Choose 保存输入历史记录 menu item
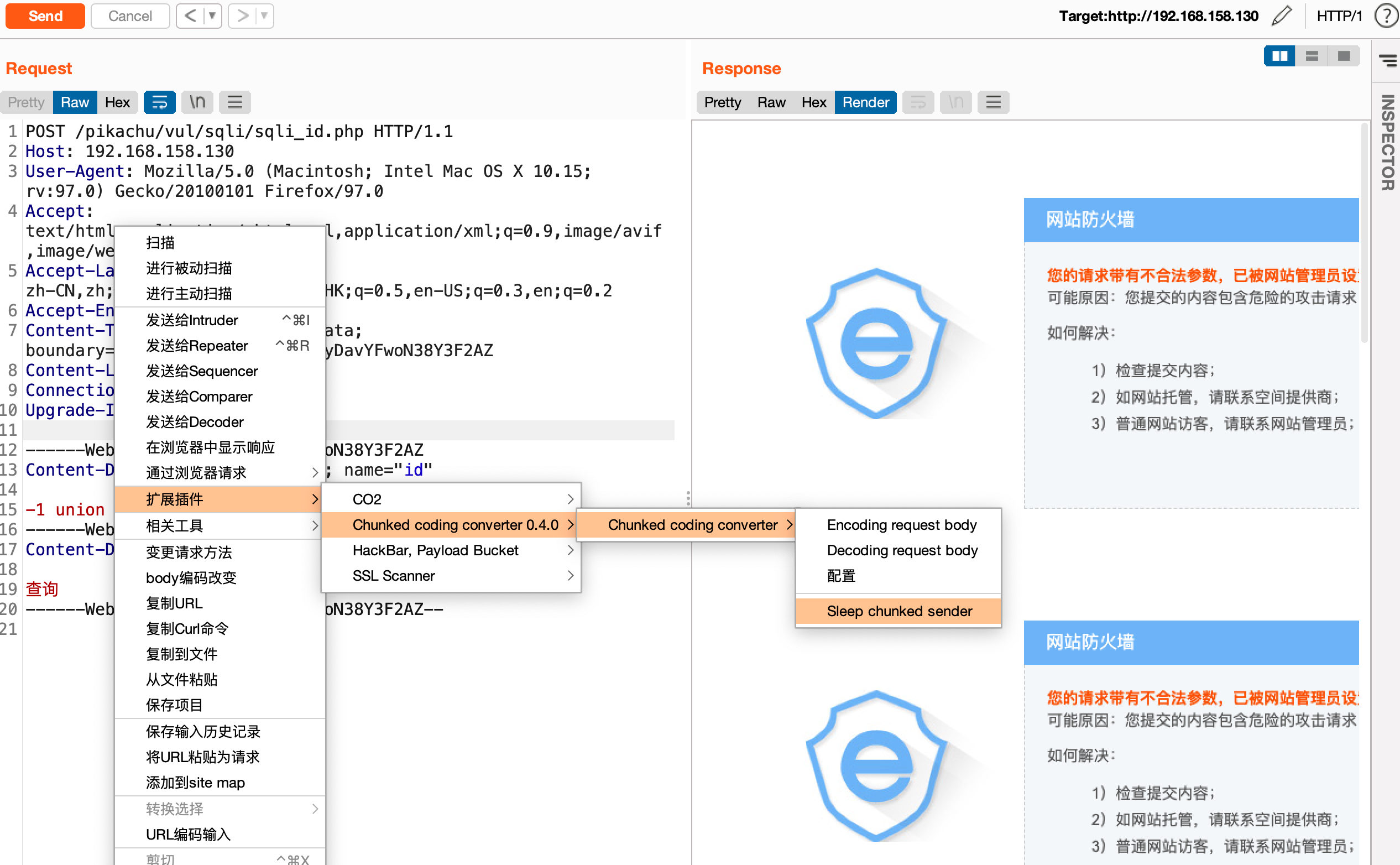The width and height of the screenshot is (1400, 865). tap(220, 732)
